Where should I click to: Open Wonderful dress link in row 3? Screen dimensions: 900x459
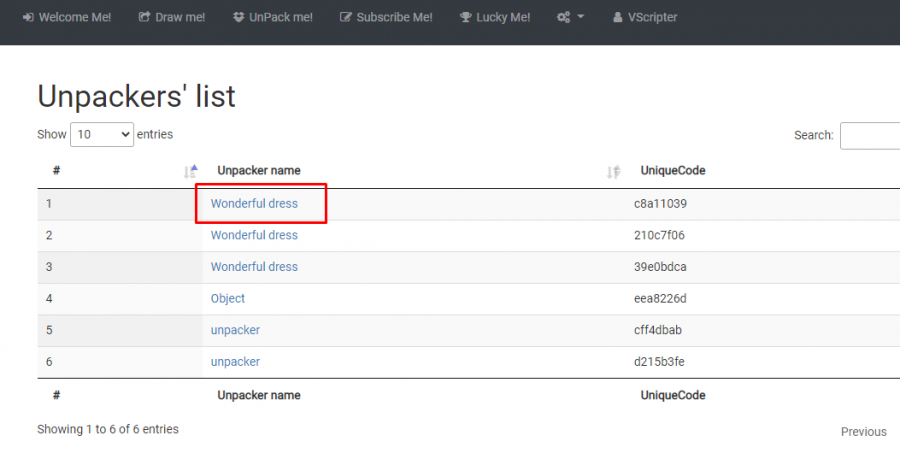pos(254,267)
